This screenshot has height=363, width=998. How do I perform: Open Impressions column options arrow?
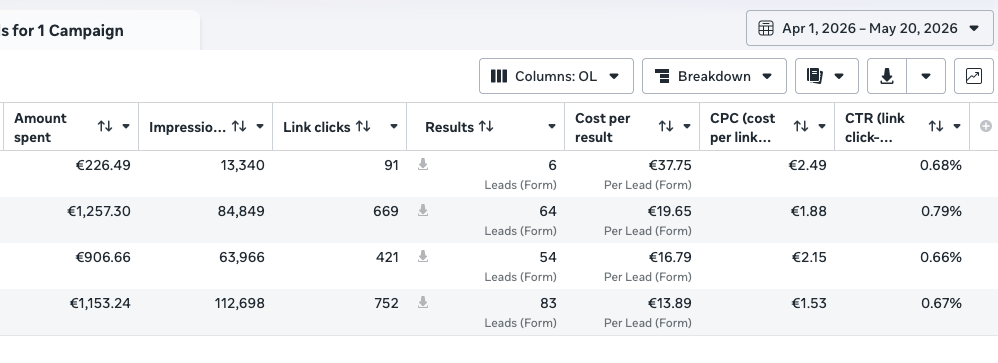260,126
